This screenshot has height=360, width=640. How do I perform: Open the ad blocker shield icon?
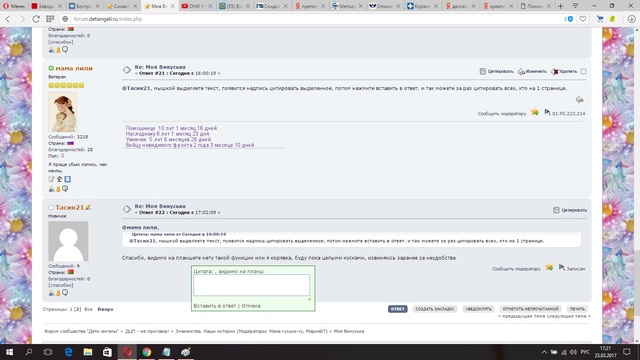click(570, 19)
